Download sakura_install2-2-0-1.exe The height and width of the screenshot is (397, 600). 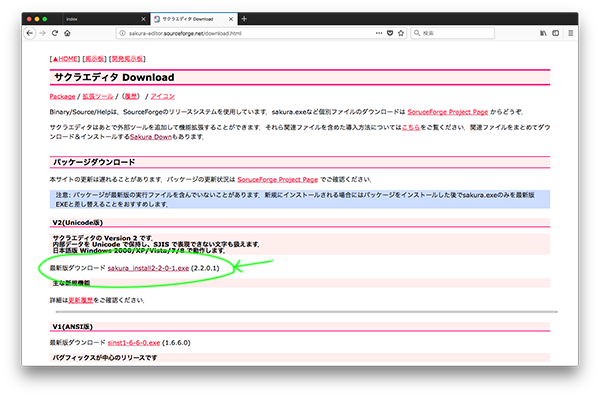[148, 268]
